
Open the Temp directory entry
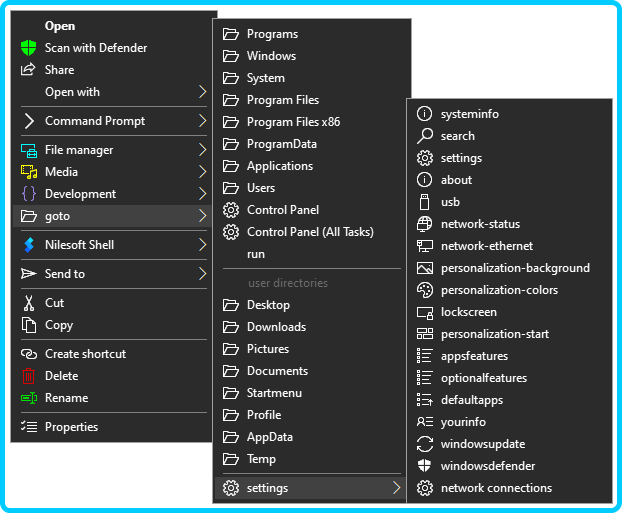[310, 459]
